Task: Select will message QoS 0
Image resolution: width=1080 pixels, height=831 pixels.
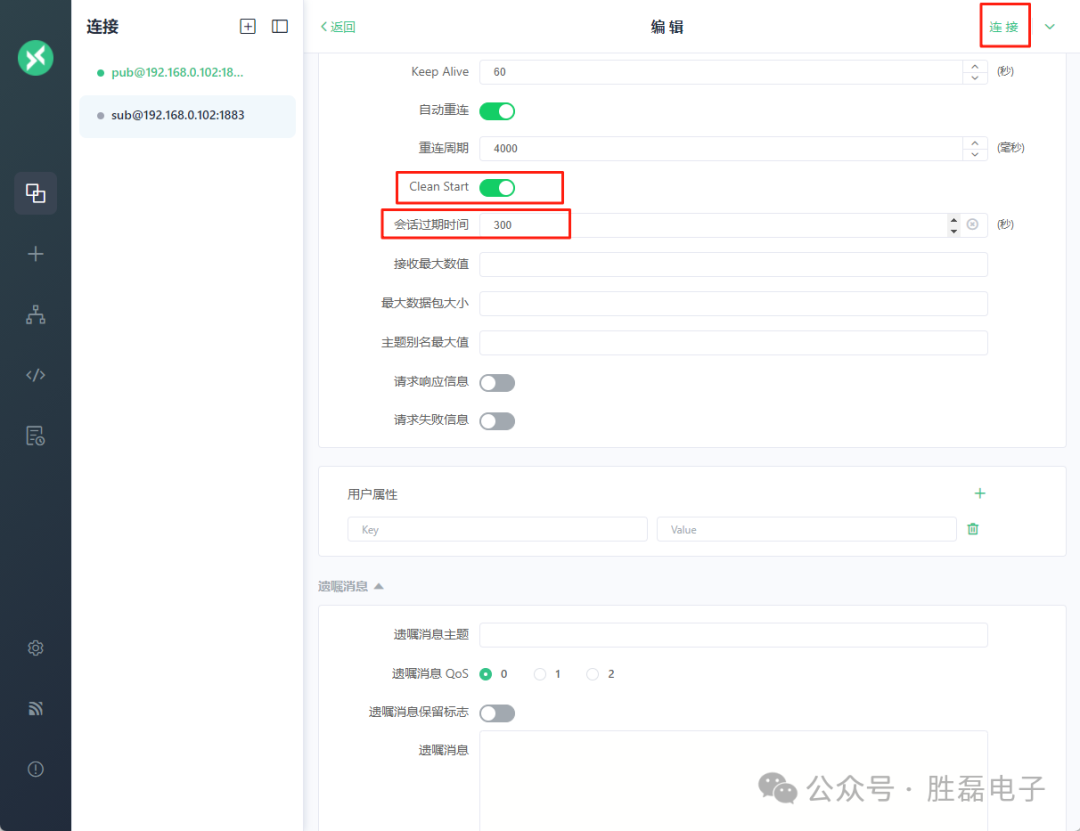Action: click(x=486, y=674)
